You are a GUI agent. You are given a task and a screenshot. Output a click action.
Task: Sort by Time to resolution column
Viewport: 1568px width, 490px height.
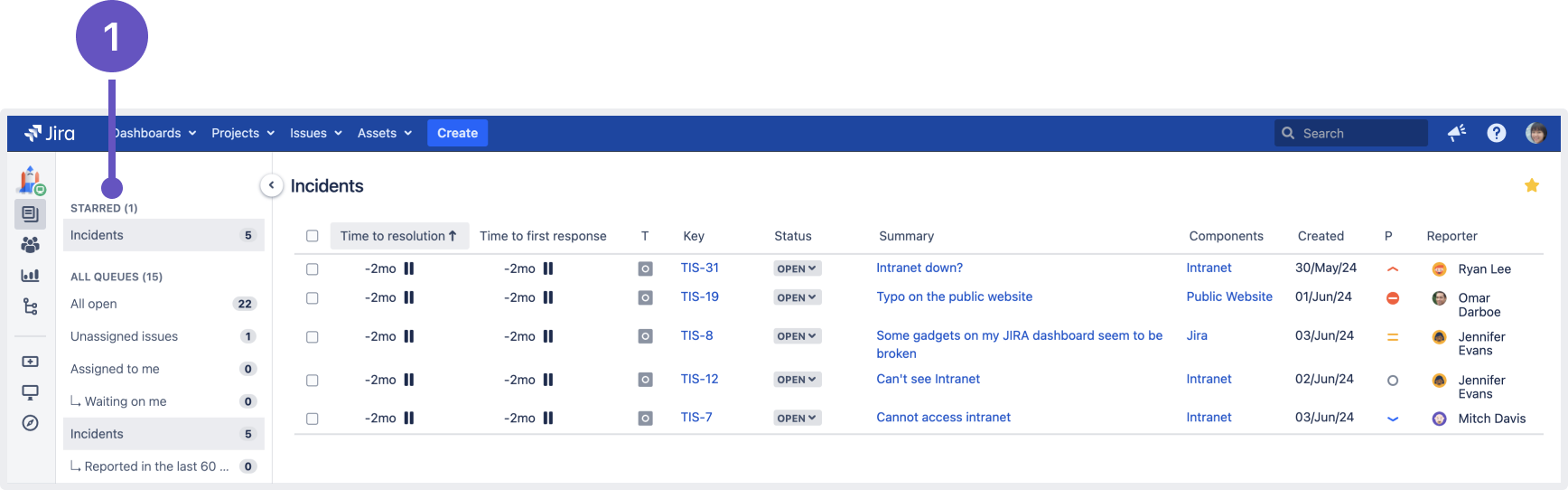(398, 236)
